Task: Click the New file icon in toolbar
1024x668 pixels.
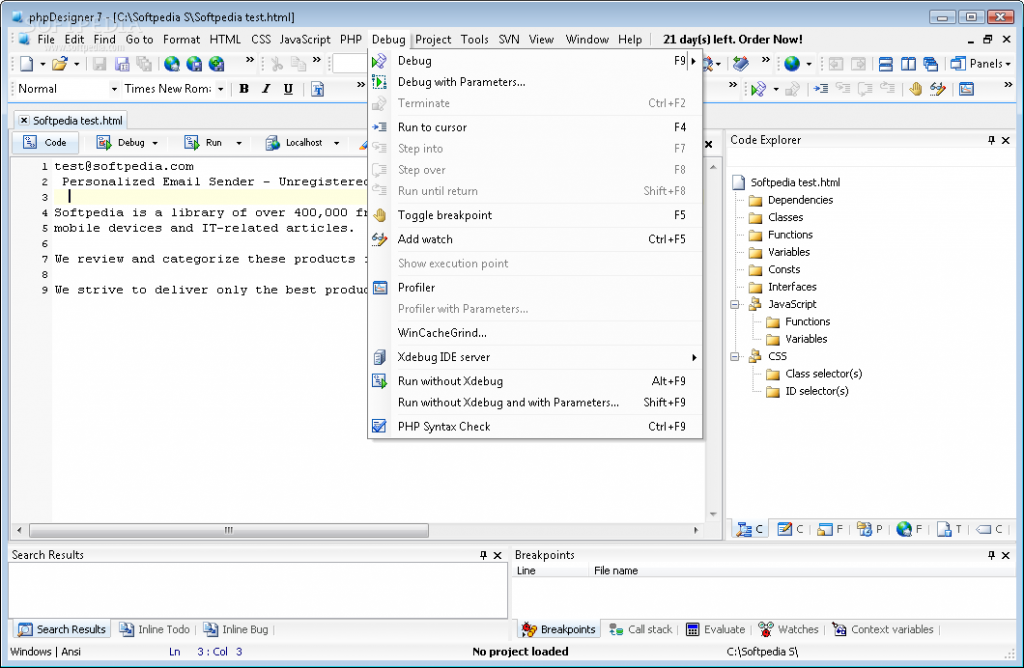Action: pyautogui.click(x=26, y=64)
